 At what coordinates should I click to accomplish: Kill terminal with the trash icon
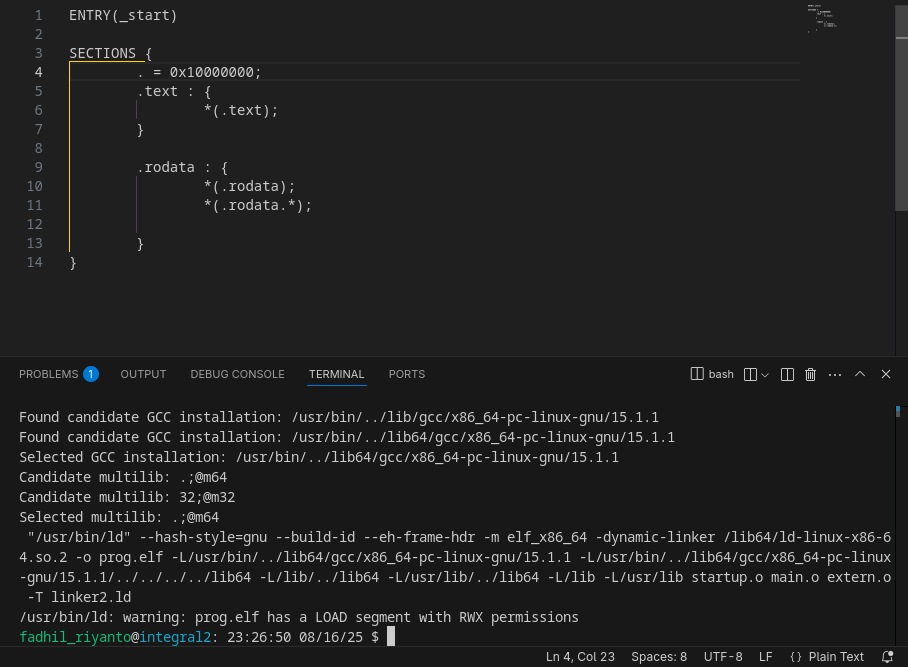(811, 374)
